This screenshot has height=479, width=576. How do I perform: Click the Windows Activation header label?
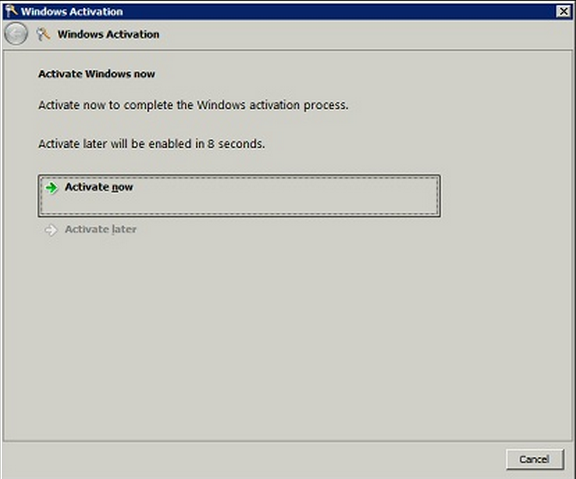[108, 34]
